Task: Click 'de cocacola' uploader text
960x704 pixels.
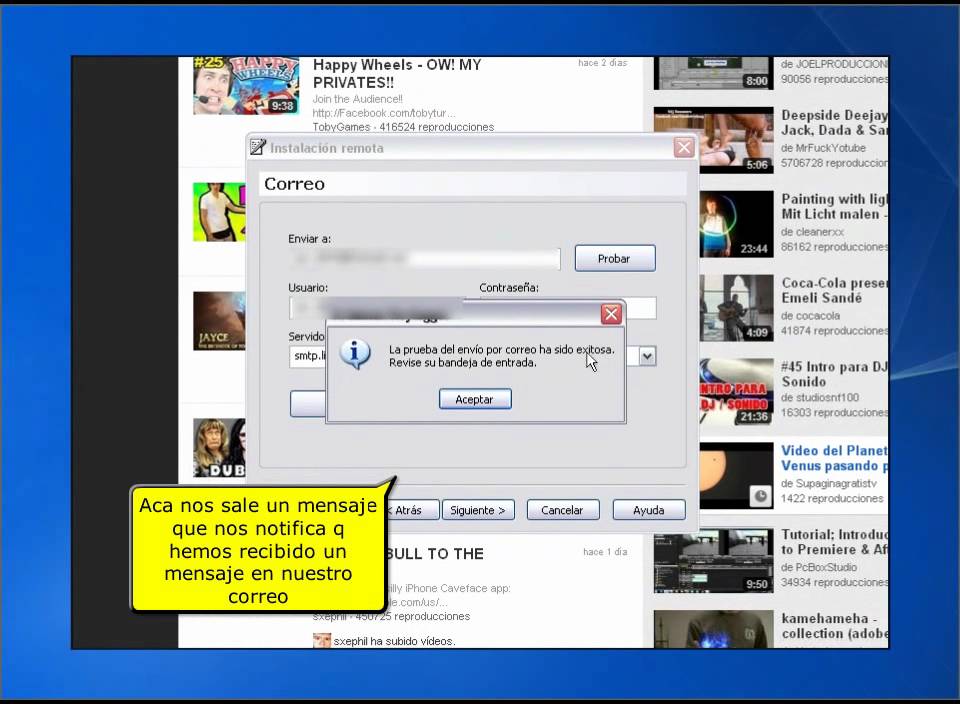Action: point(811,316)
